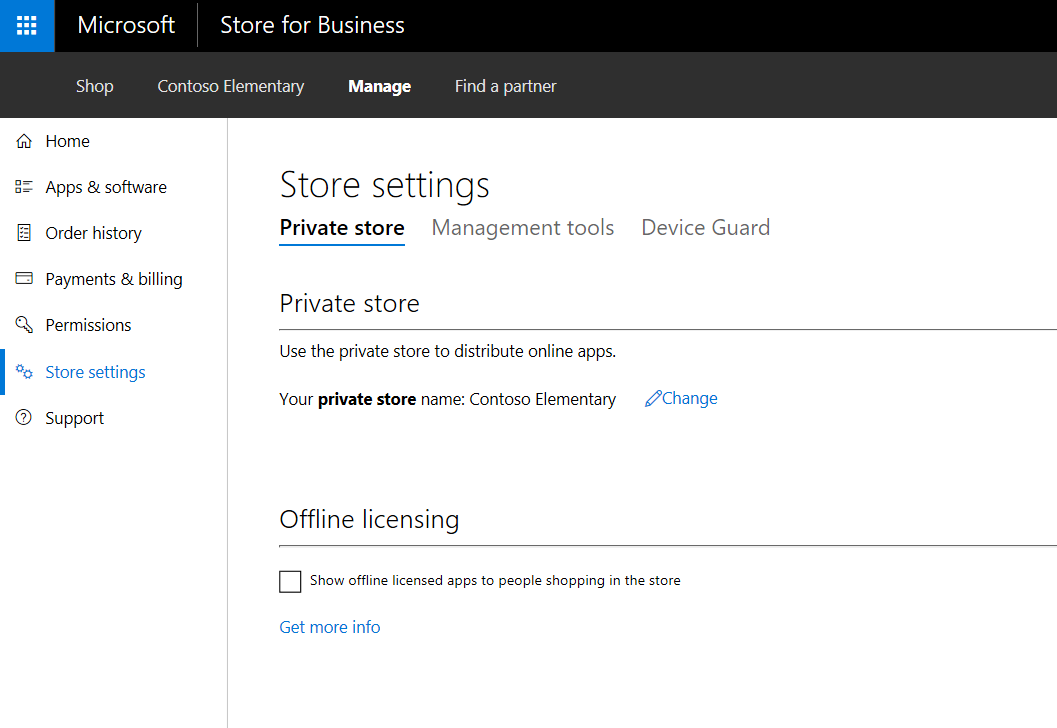The height and width of the screenshot is (728, 1057).
Task: Open Permissions in the sidebar
Action: (88, 325)
